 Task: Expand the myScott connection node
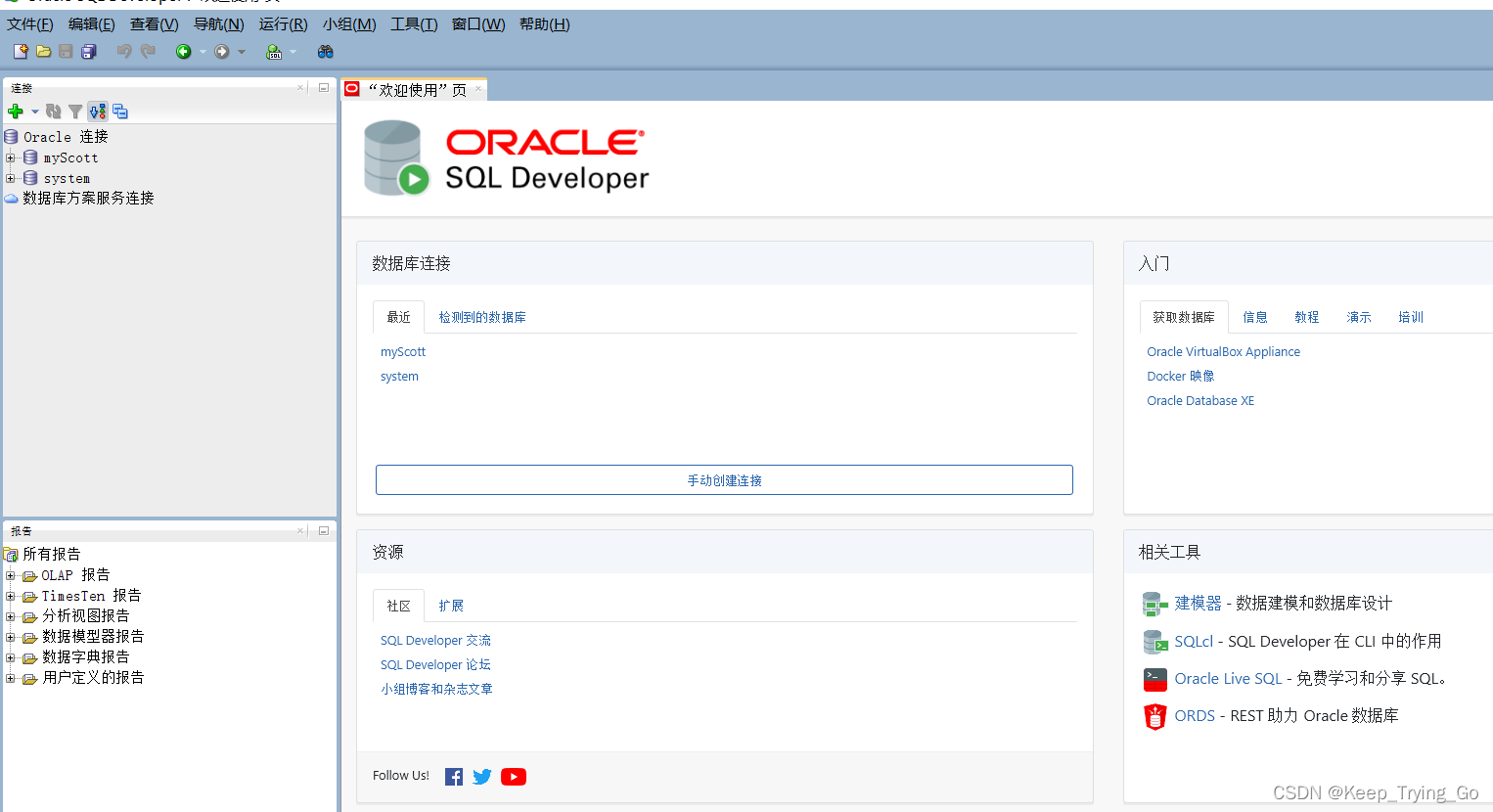11,158
